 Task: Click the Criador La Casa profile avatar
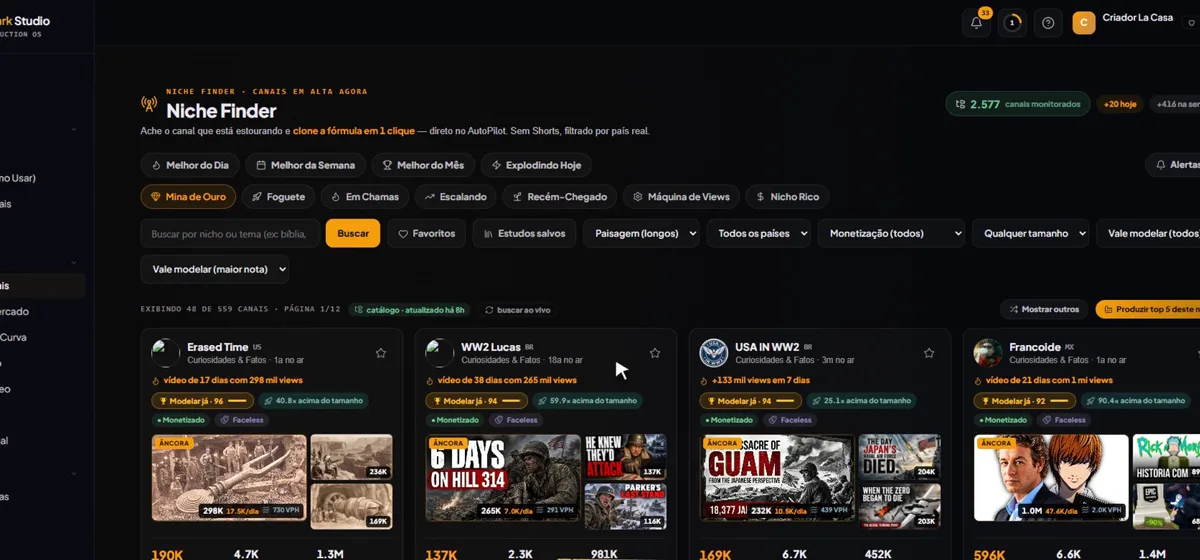click(x=1084, y=23)
